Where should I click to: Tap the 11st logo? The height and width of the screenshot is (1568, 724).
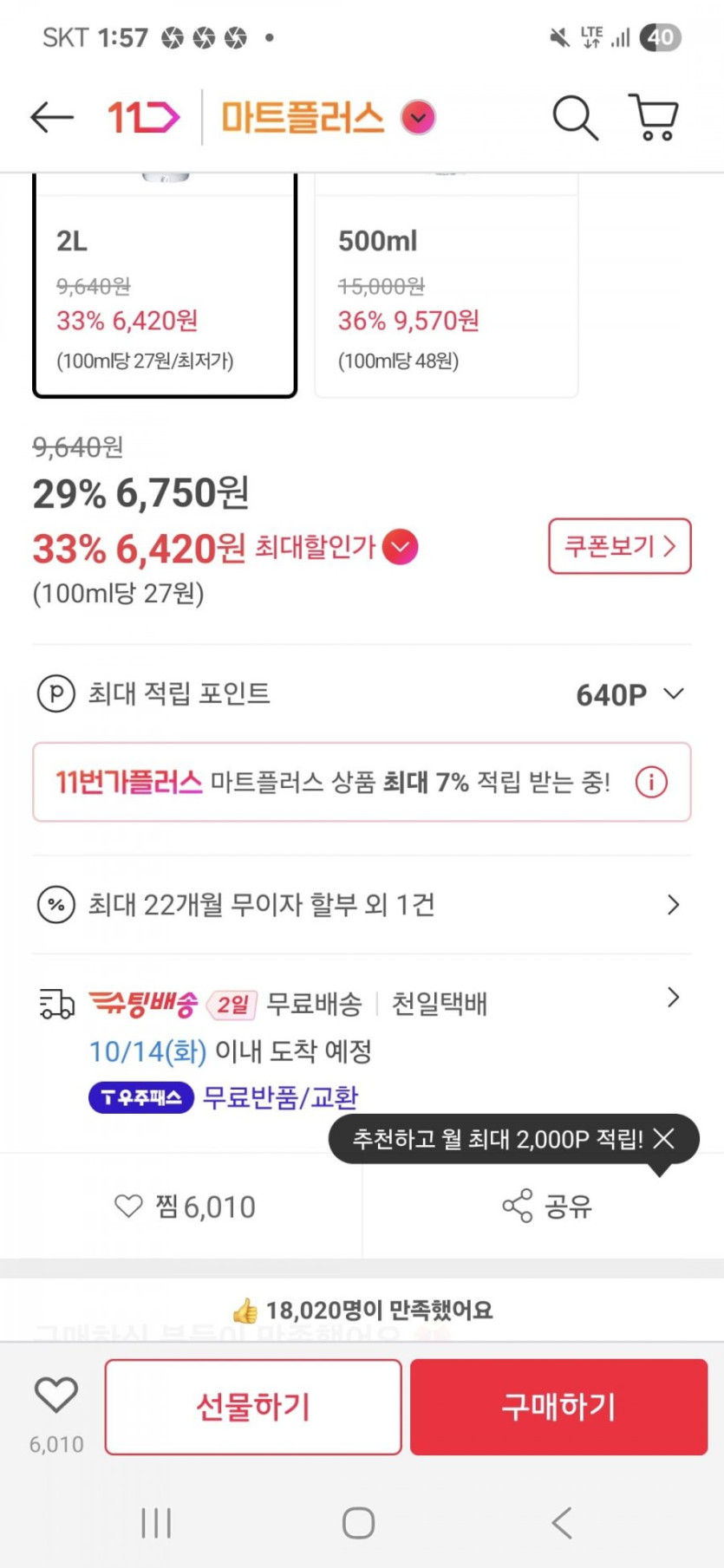(x=143, y=117)
